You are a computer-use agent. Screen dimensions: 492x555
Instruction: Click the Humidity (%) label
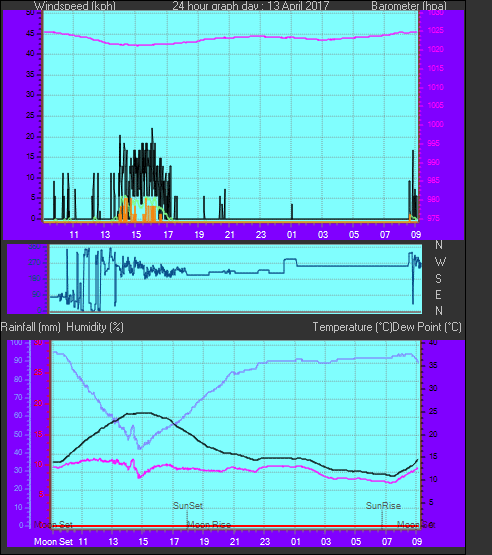point(95,327)
